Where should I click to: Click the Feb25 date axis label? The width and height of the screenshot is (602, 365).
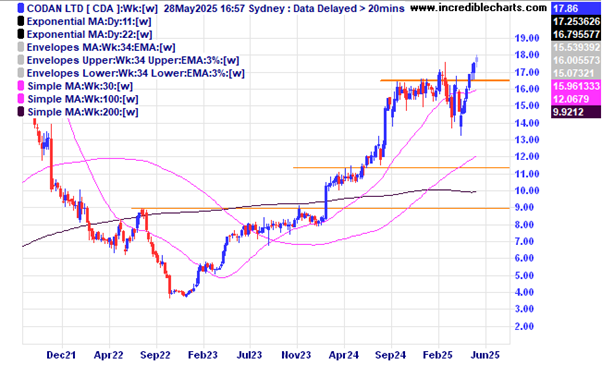[438, 355]
